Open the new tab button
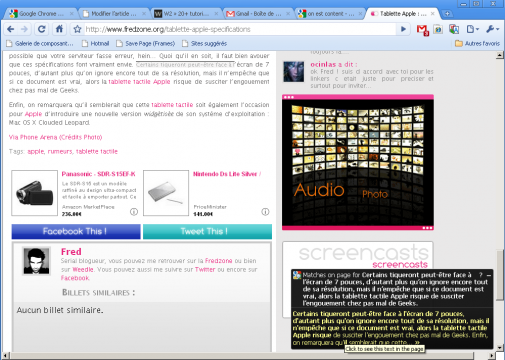The image size is (505, 360). tap(447, 14)
